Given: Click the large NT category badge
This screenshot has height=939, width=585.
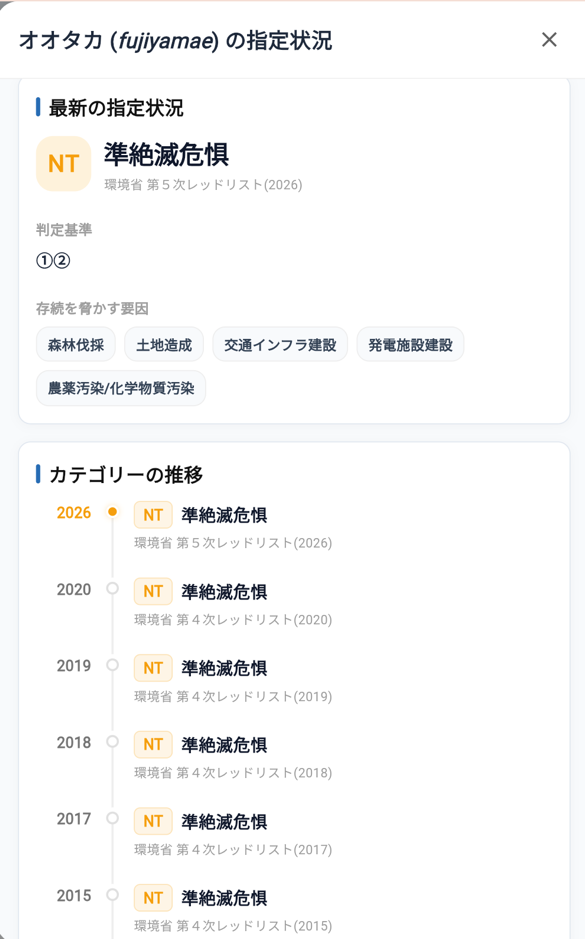Looking at the screenshot, I should (x=63, y=163).
